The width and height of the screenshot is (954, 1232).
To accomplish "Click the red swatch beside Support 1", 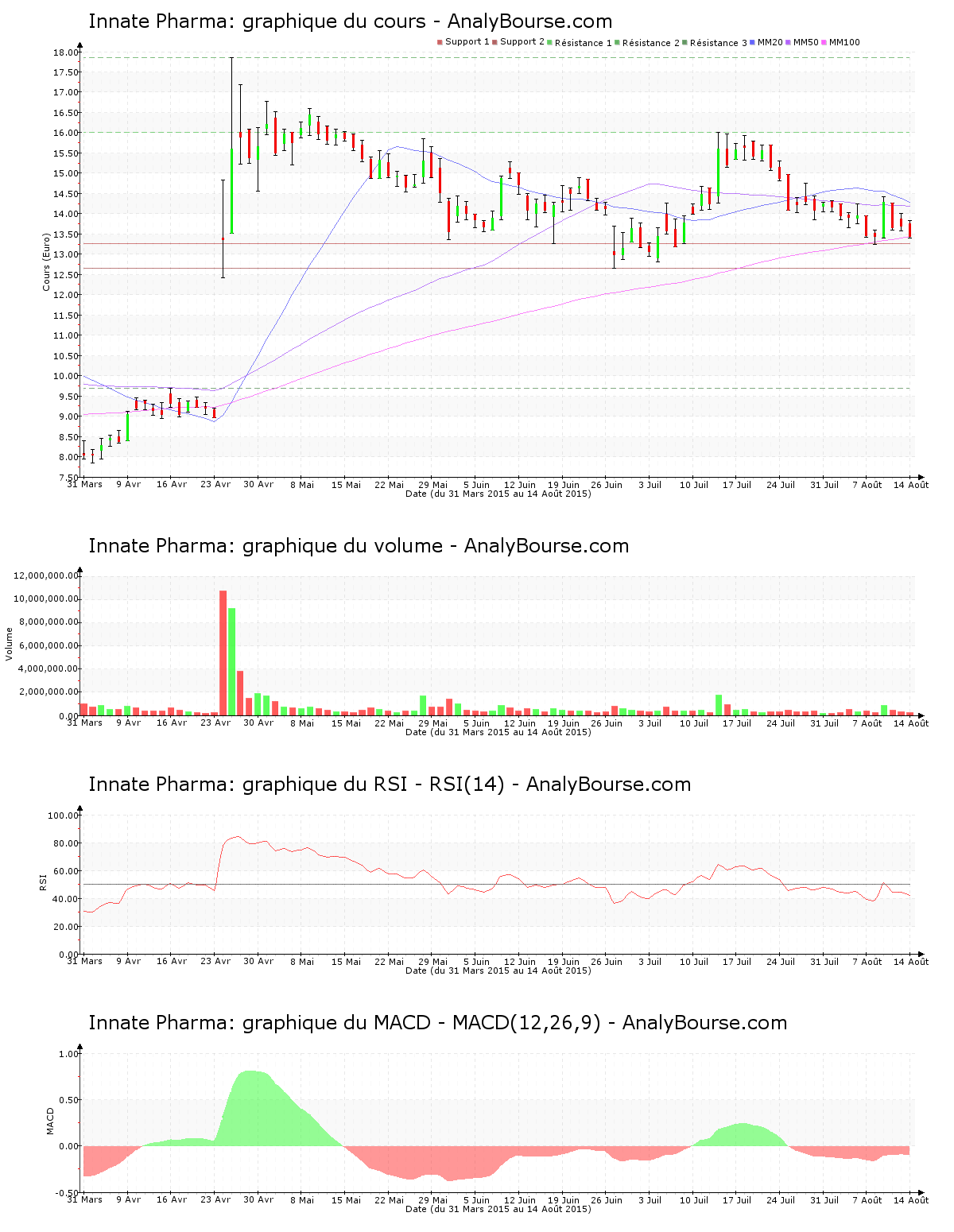I will coord(440,42).
